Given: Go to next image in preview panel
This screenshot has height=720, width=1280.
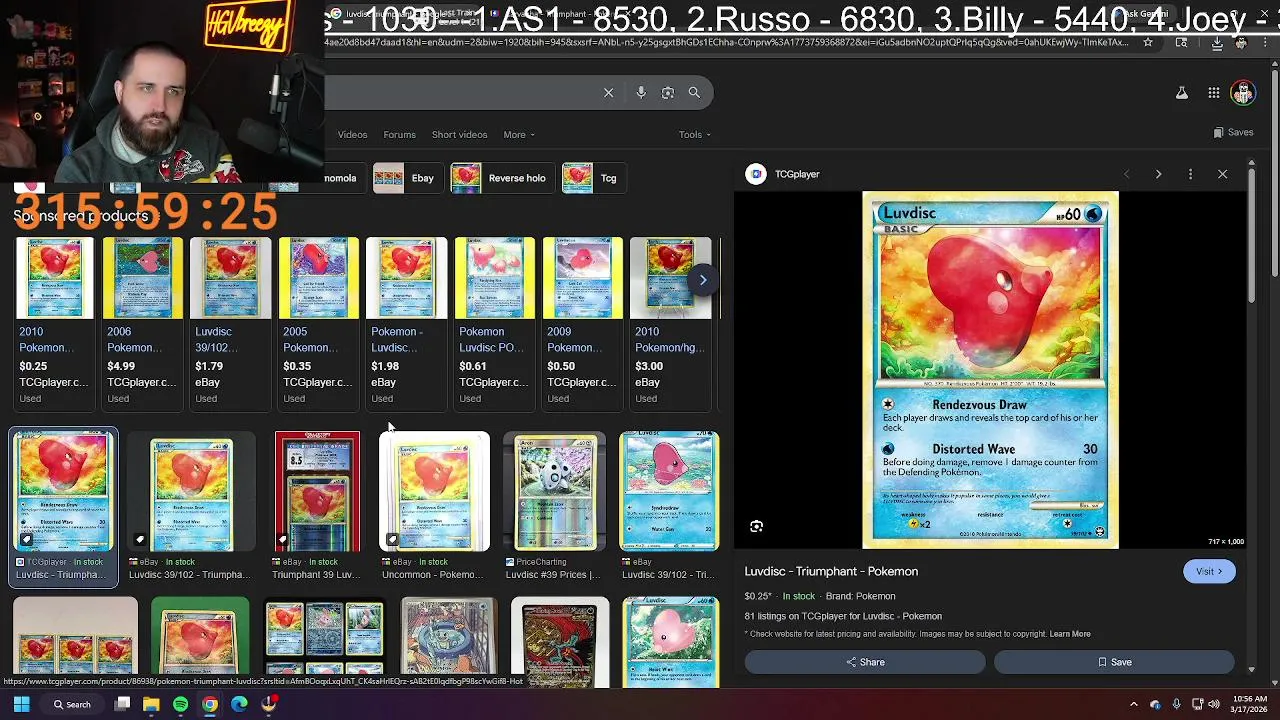Looking at the screenshot, I should point(1158,174).
